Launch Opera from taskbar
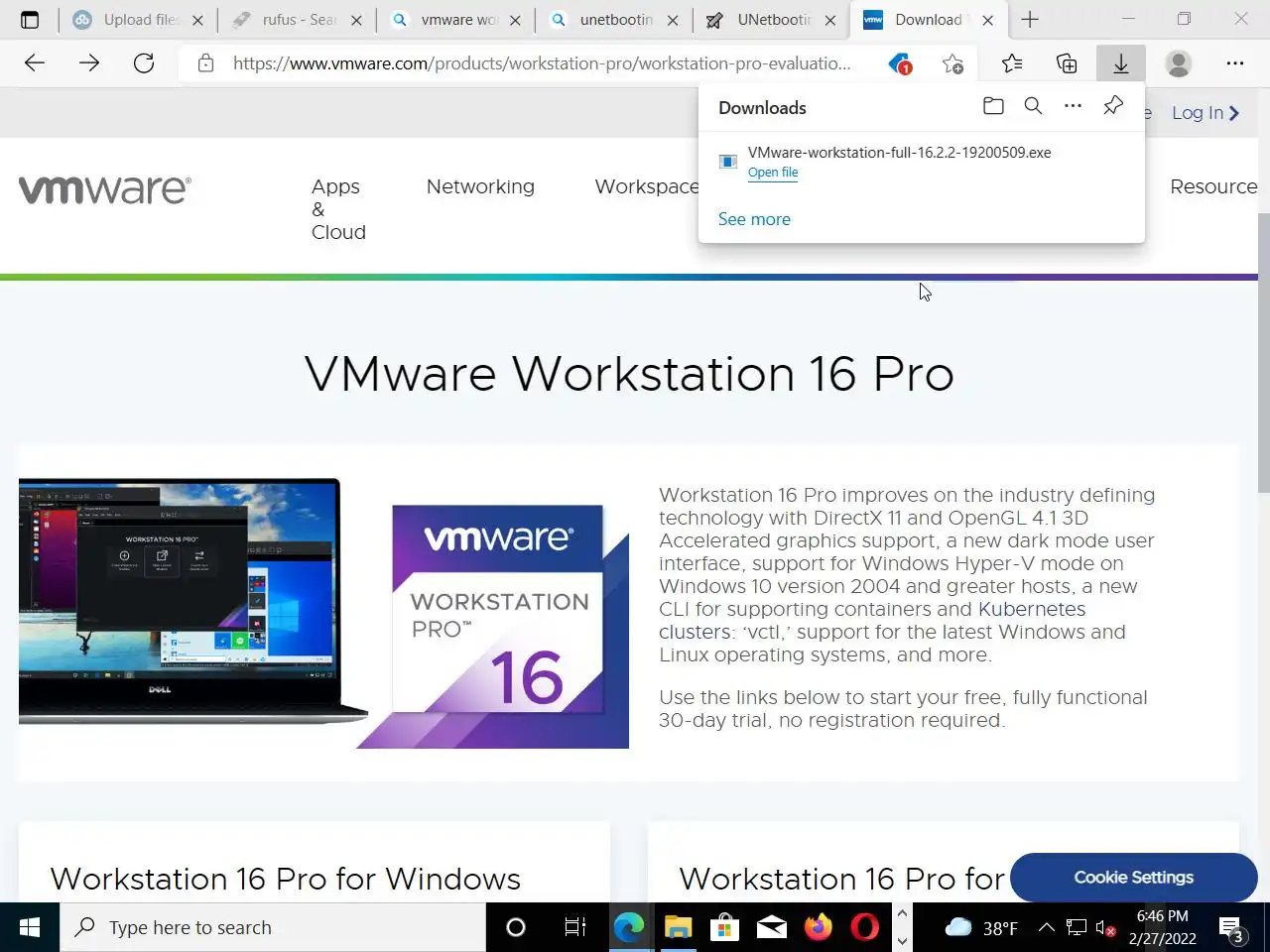1270x952 pixels. pos(865,927)
